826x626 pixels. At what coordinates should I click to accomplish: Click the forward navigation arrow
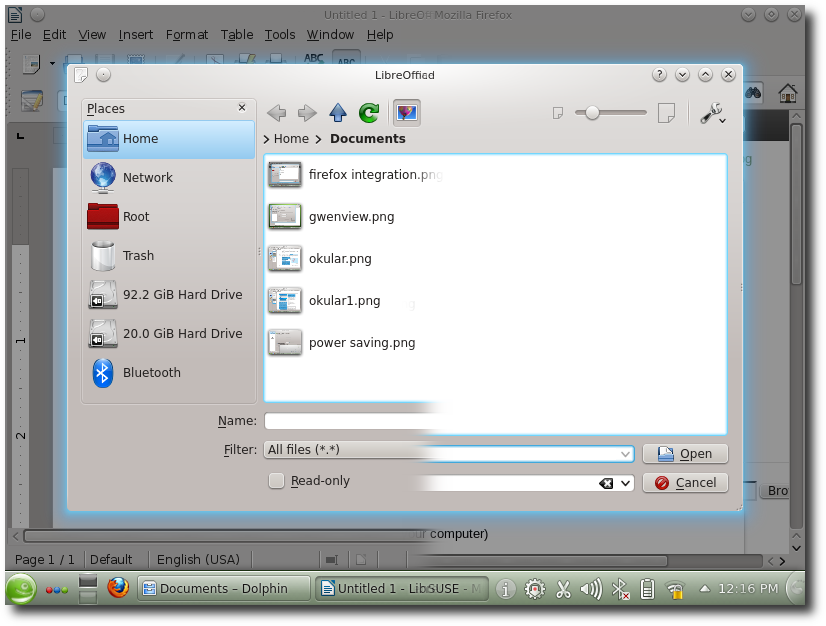[307, 113]
